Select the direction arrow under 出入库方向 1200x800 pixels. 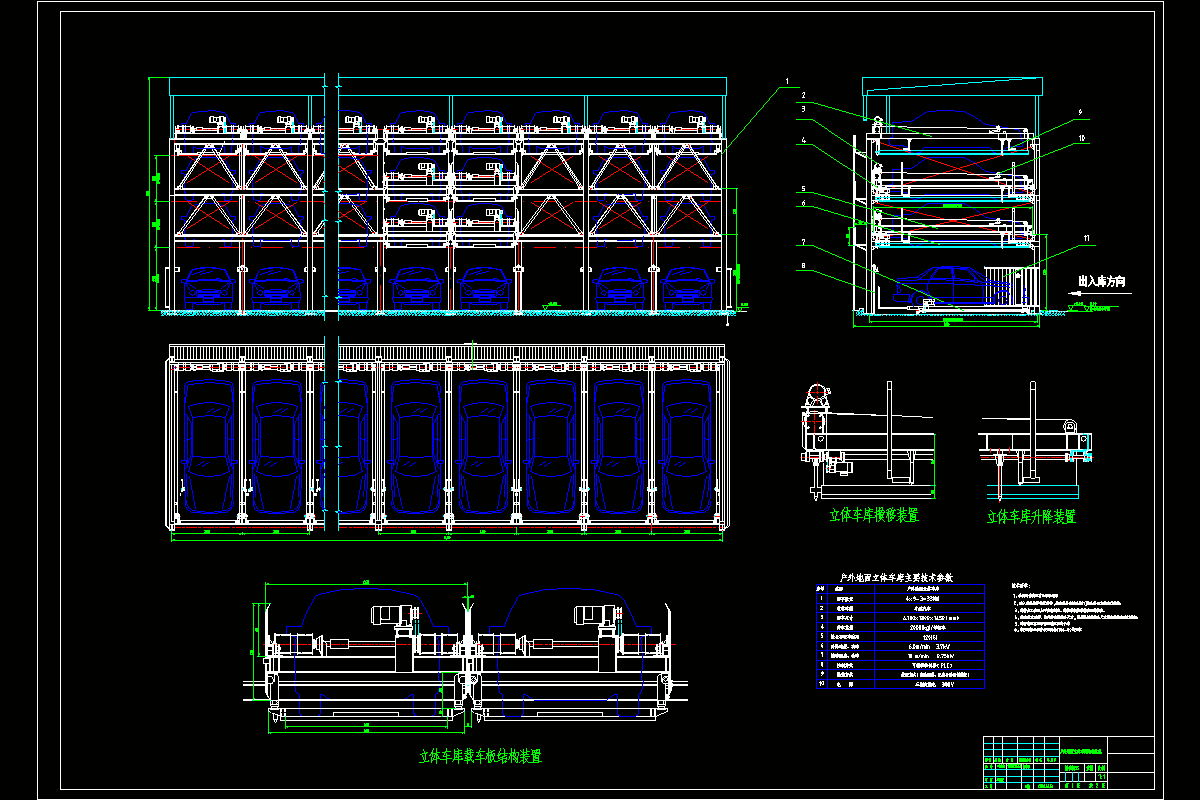(1100, 293)
